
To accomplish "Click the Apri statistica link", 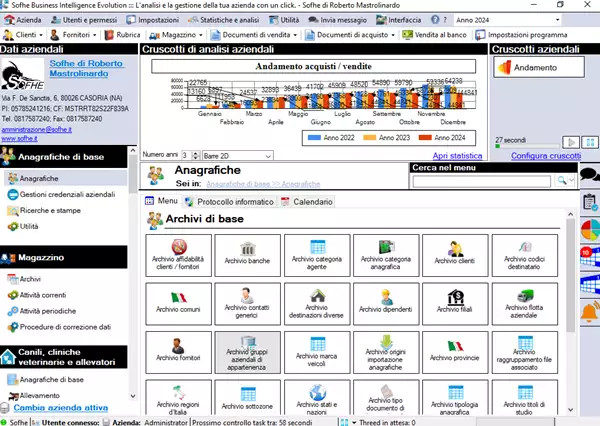I will pos(457,156).
